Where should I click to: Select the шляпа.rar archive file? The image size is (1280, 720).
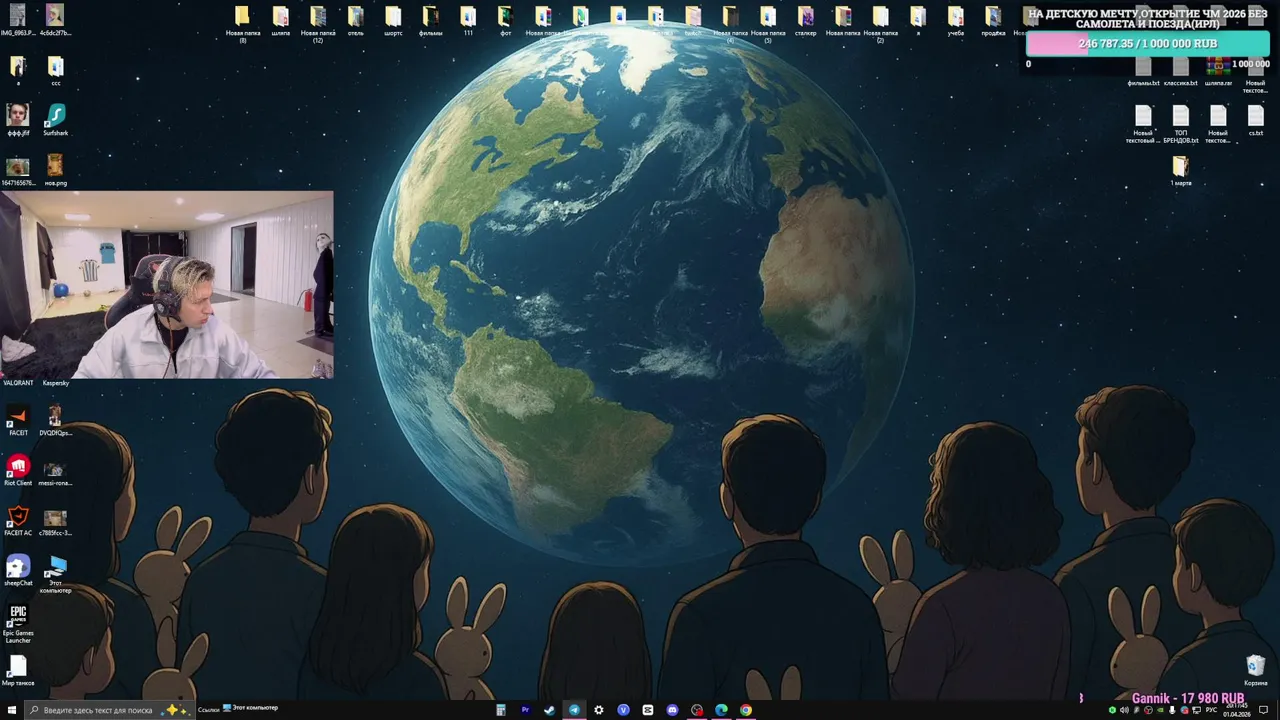pos(1218,71)
